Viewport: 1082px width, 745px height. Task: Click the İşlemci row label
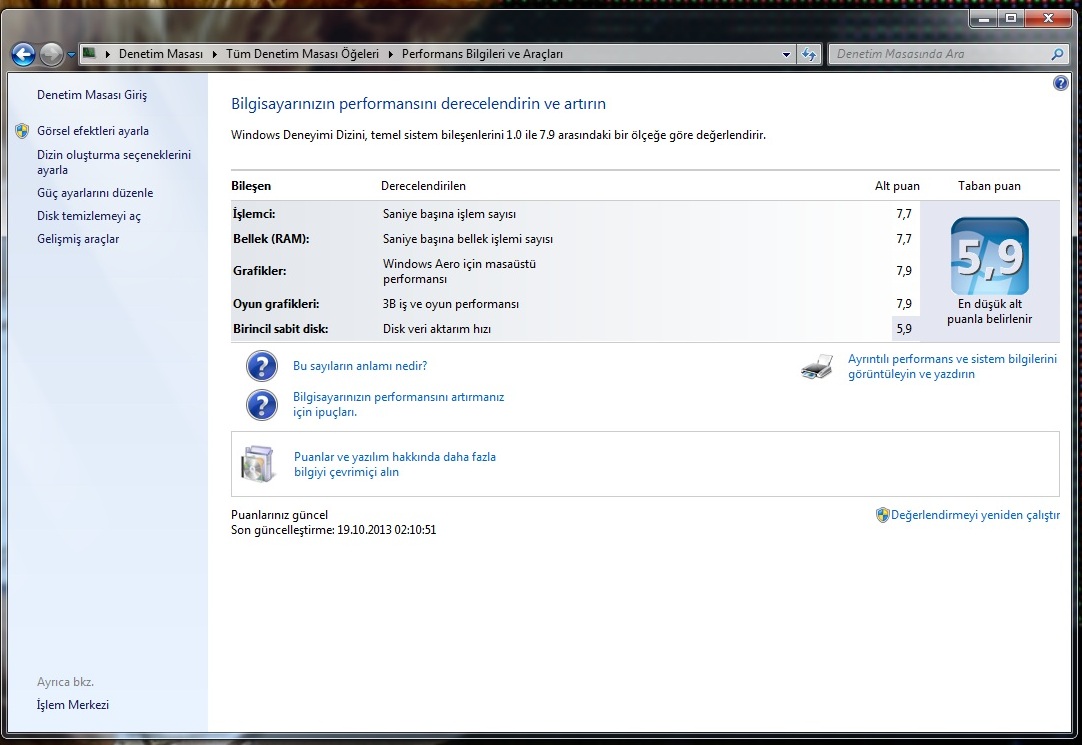tap(254, 214)
